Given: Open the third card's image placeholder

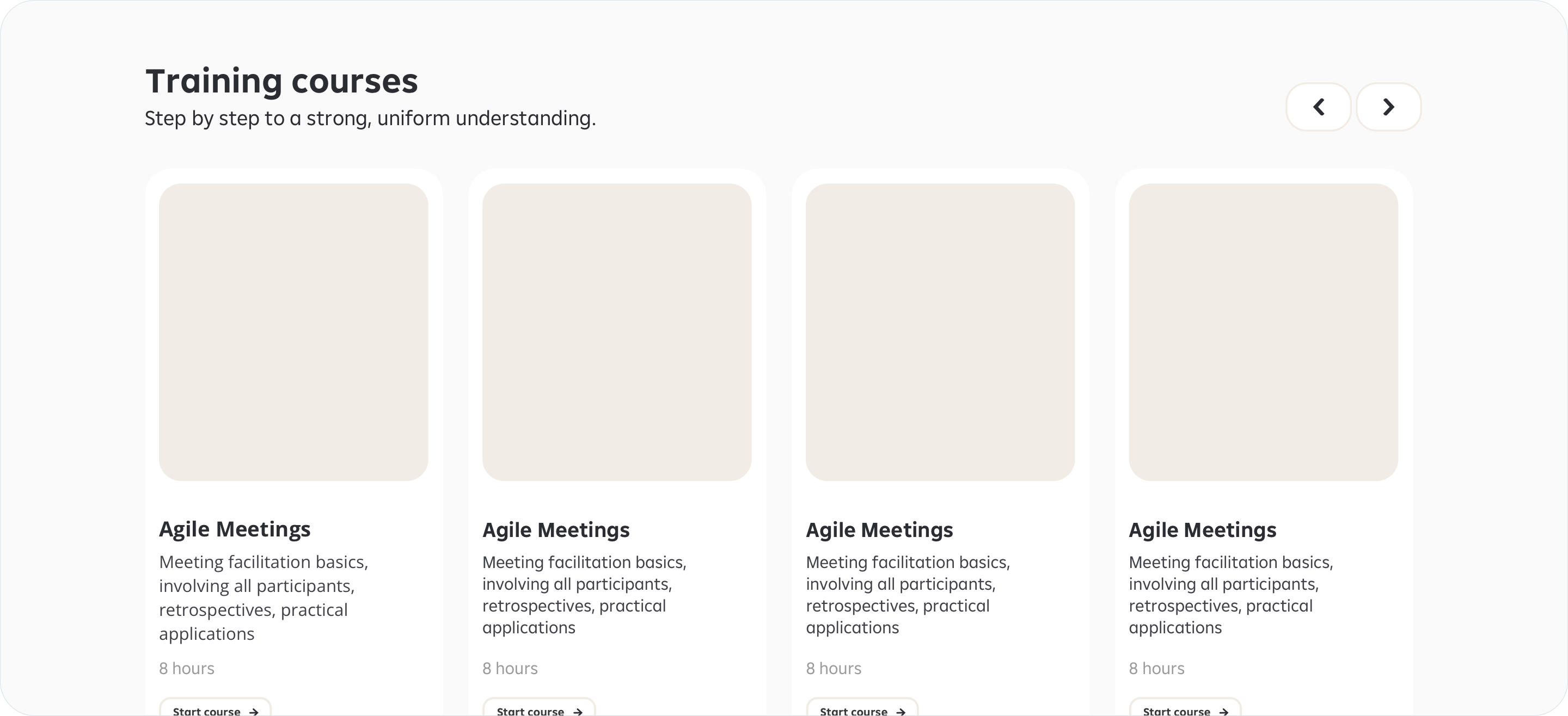Looking at the screenshot, I should click(x=940, y=333).
